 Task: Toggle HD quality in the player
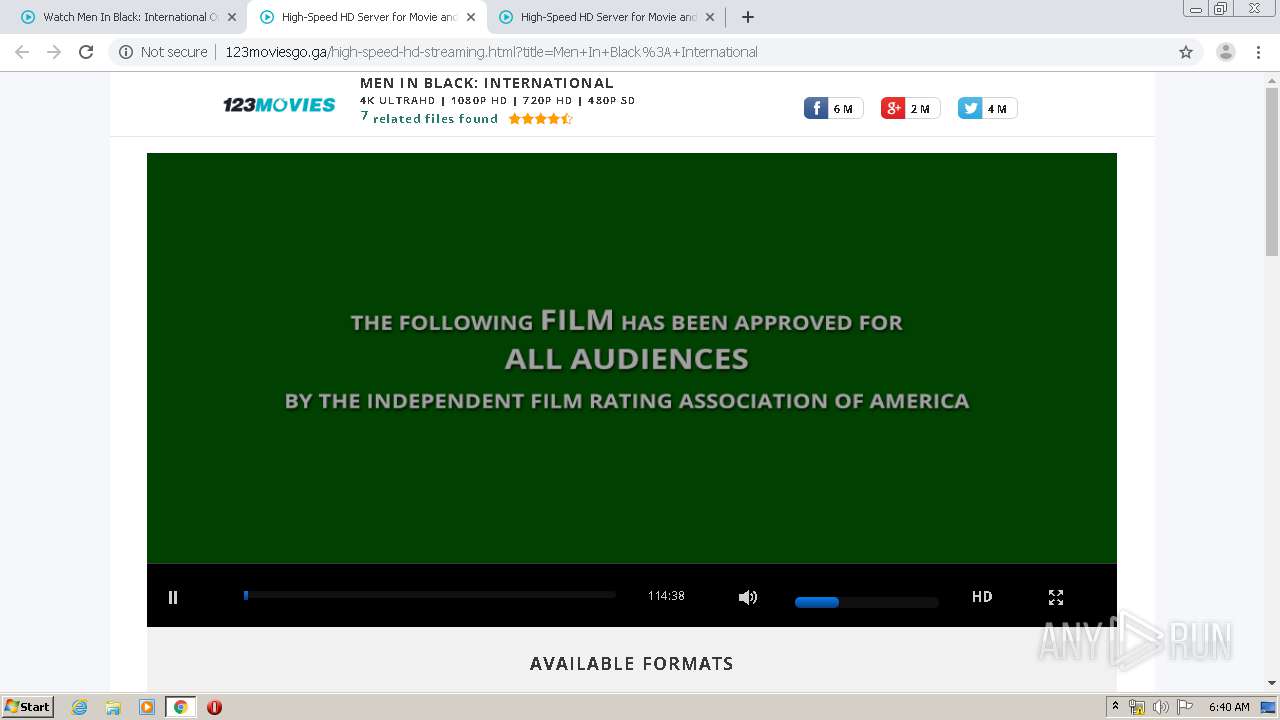point(982,596)
